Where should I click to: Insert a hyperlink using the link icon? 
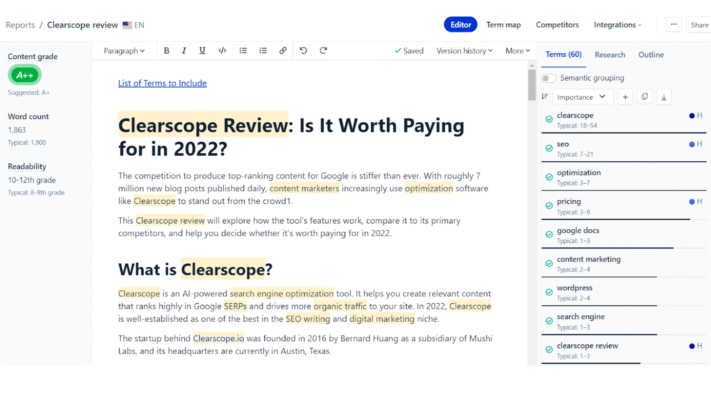282,51
